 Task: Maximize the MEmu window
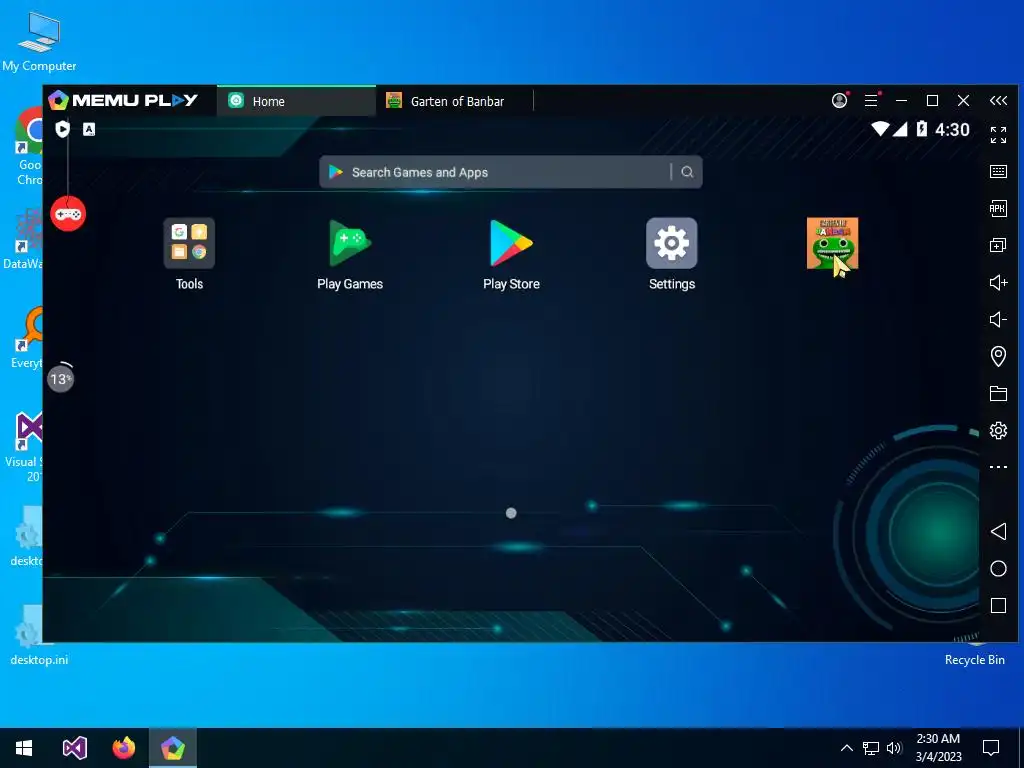pos(933,100)
